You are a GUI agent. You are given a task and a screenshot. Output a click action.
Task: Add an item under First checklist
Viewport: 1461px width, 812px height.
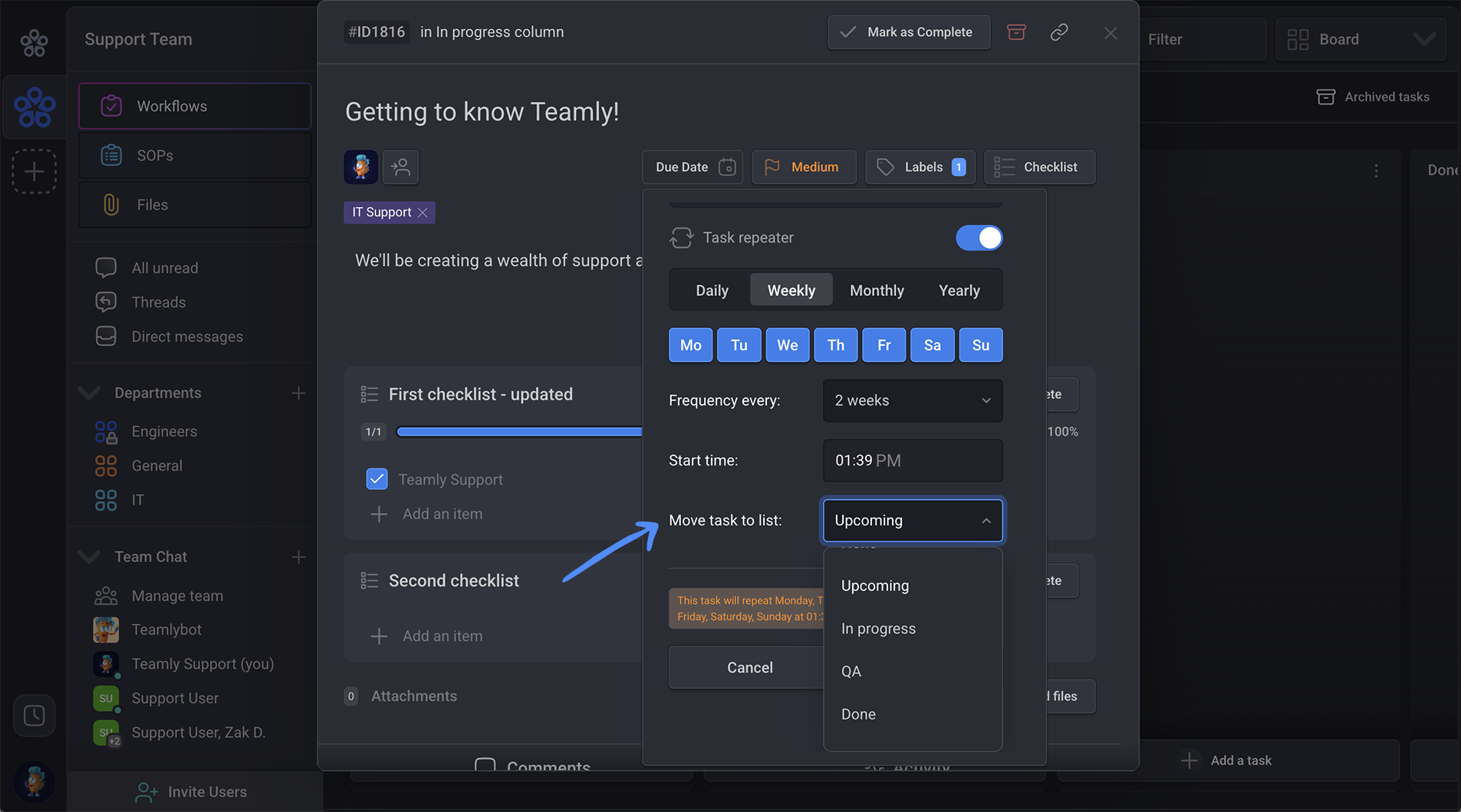427,514
